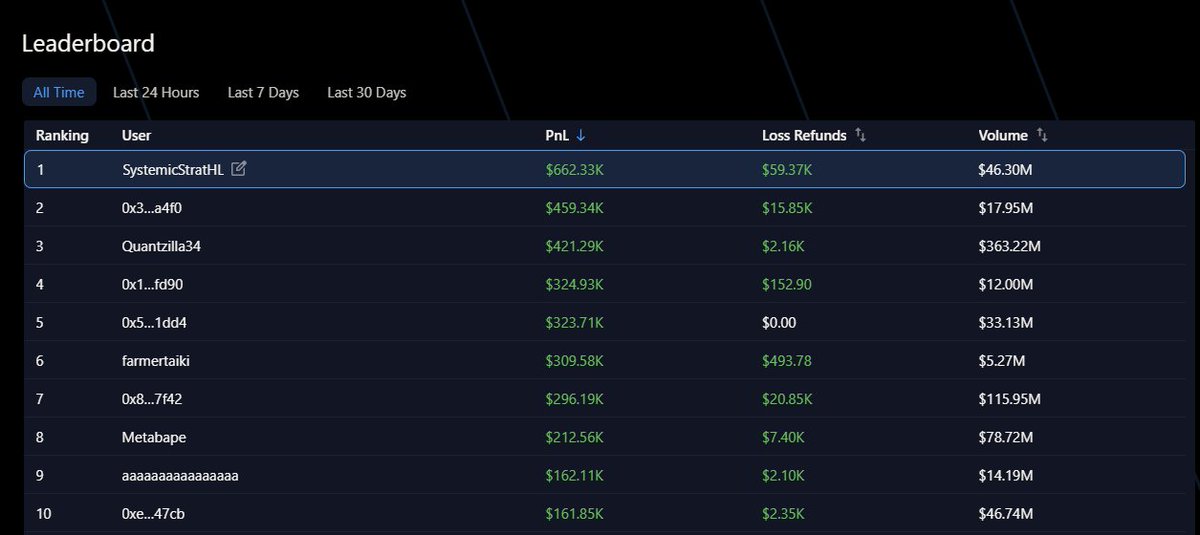This screenshot has width=1200, height=535.
Task: Open user farmertaiki
Action: [156, 361]
